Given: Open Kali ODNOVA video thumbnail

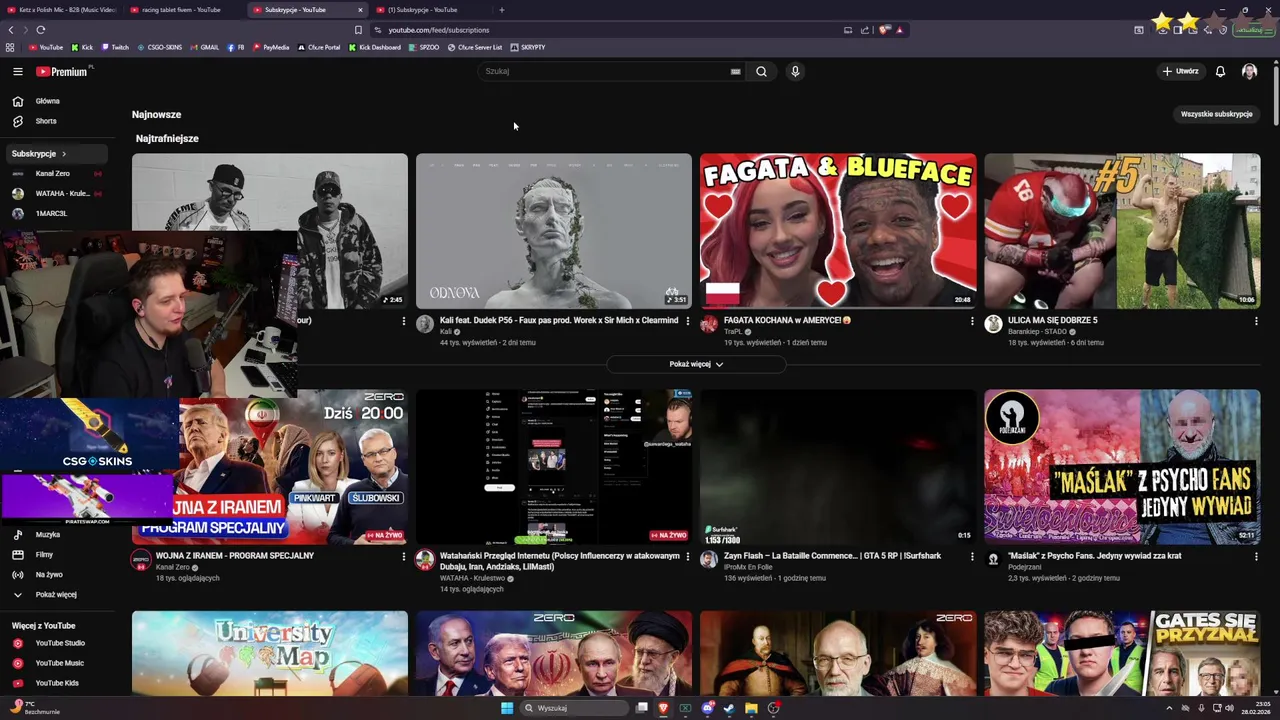Looking at the screenshot, I should (x=554, y=231).
